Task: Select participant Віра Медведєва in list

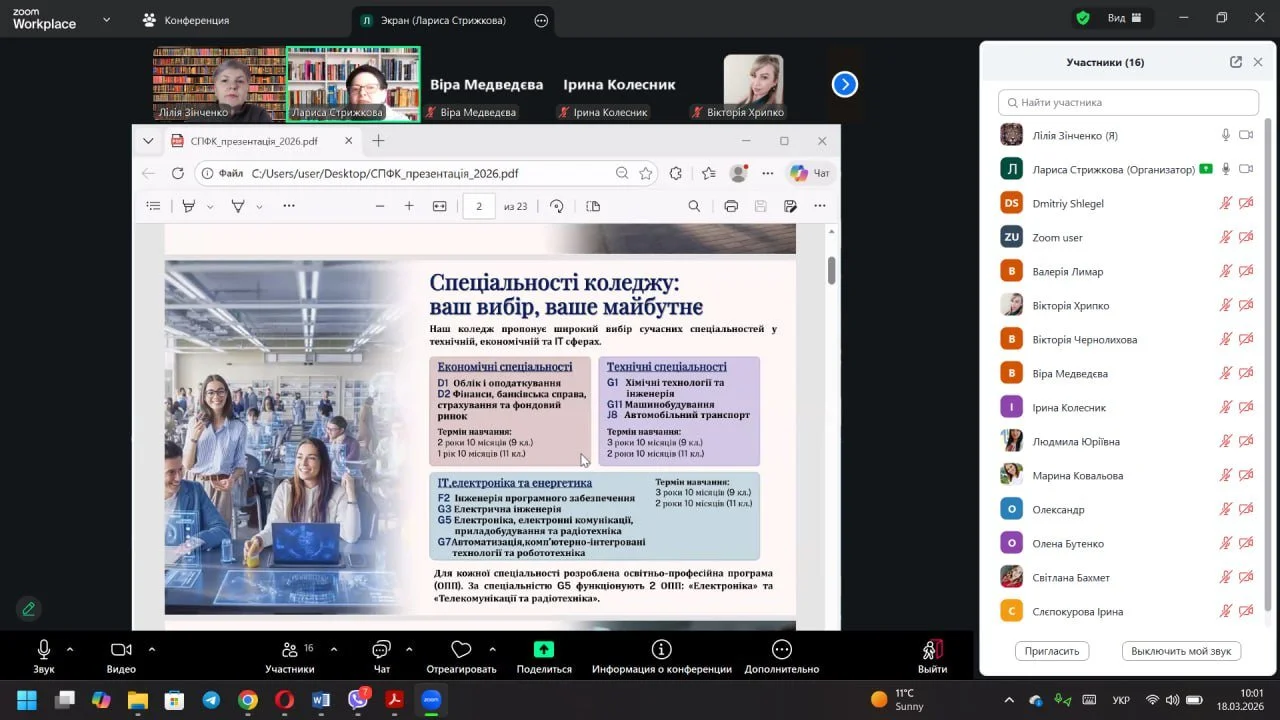Action: [x=1128, y=373]
